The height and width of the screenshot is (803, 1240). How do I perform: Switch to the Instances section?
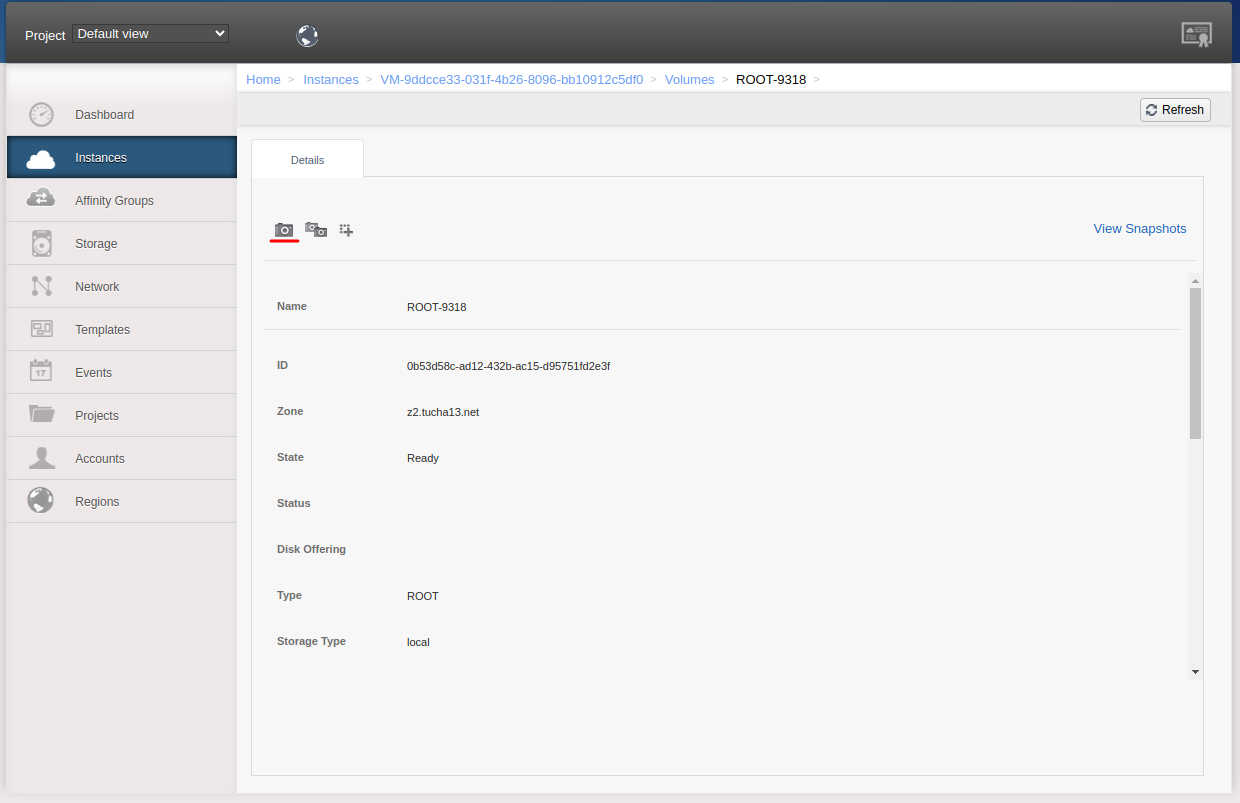100,157
